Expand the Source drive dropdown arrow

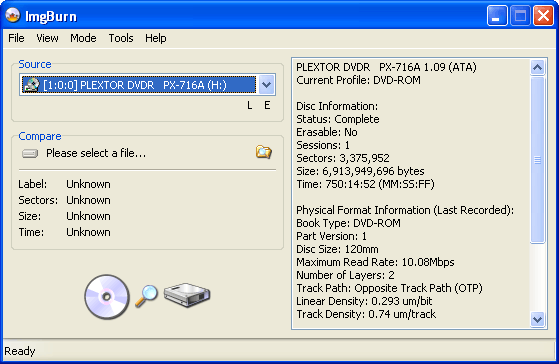(x=266, y=85)
